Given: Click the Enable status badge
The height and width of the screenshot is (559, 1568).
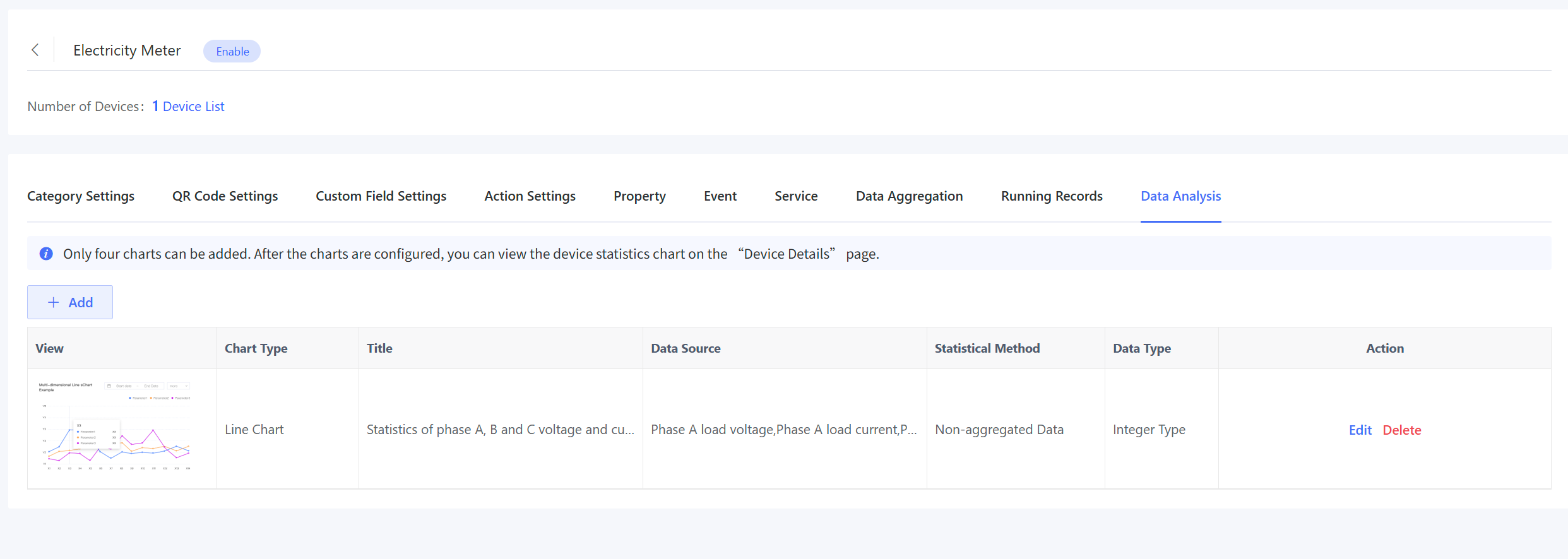Looking at the screenshot, I should [232, 51].
